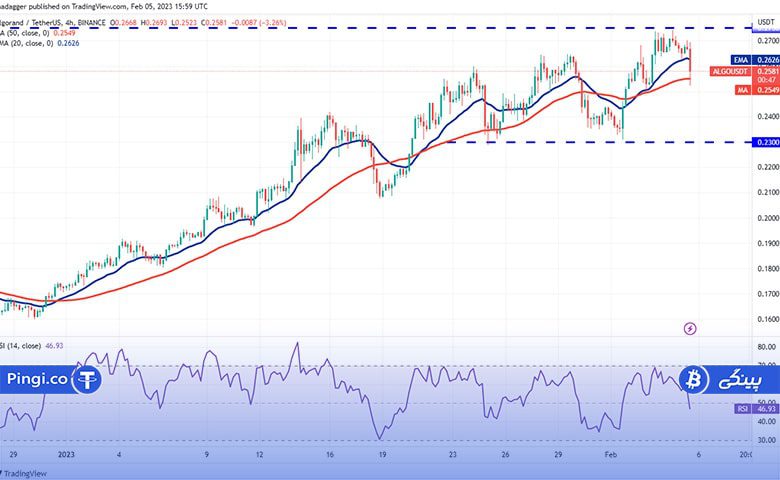Image resolution: width=780 pixels, height=480 pixels.
Task: Click the open value O0.2668
Action: pos(123,23)
